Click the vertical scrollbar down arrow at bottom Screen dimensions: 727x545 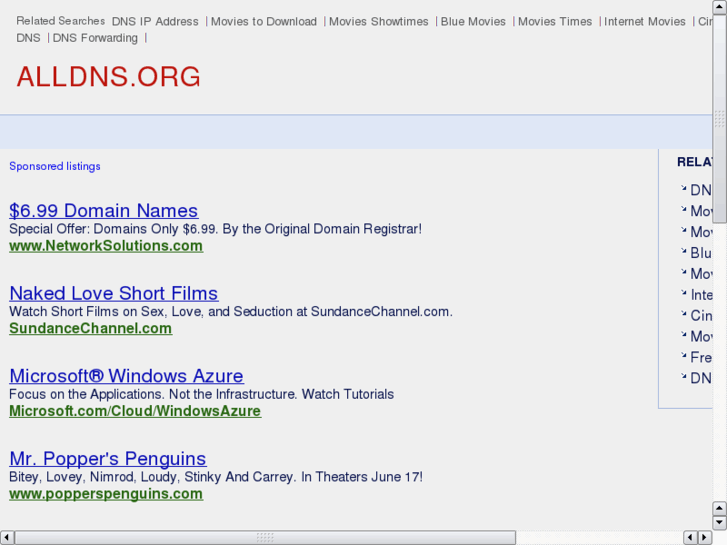719,523
